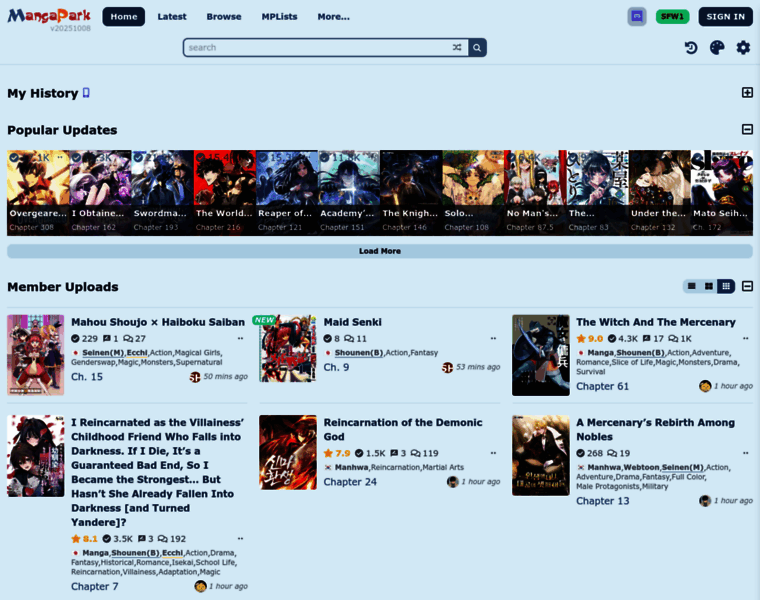Open Ch. 15 of Mahou Shoujo
Screen dimensions: 760x600
(x=87, y=377)
